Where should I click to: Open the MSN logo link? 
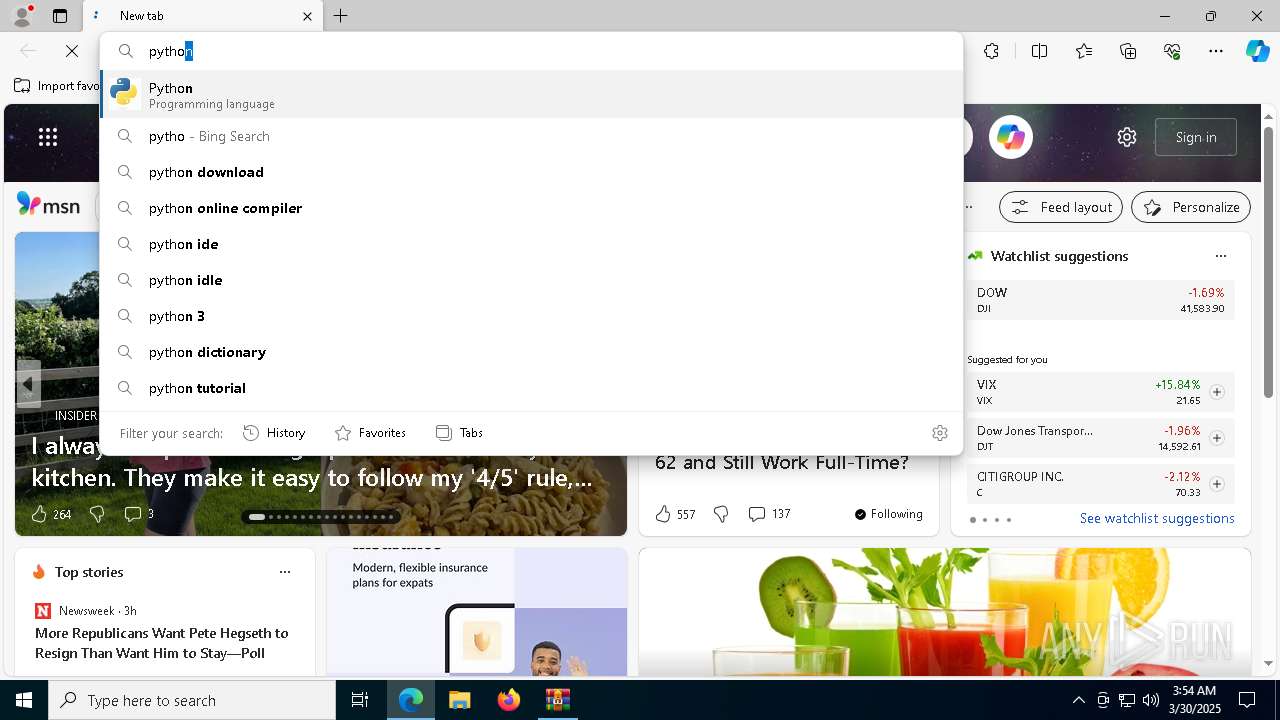pos(48,205)
